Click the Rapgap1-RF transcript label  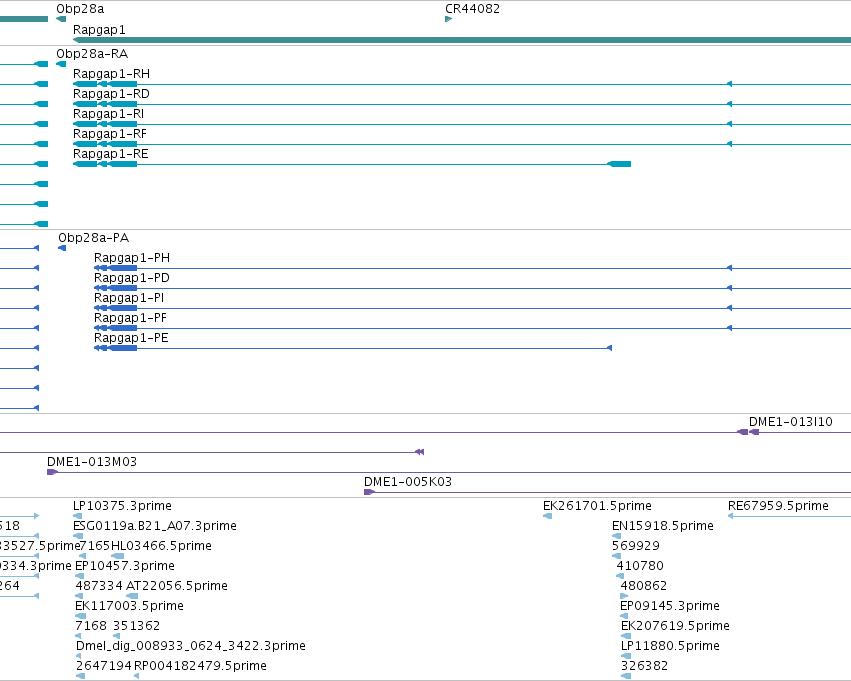coord(110,134)
